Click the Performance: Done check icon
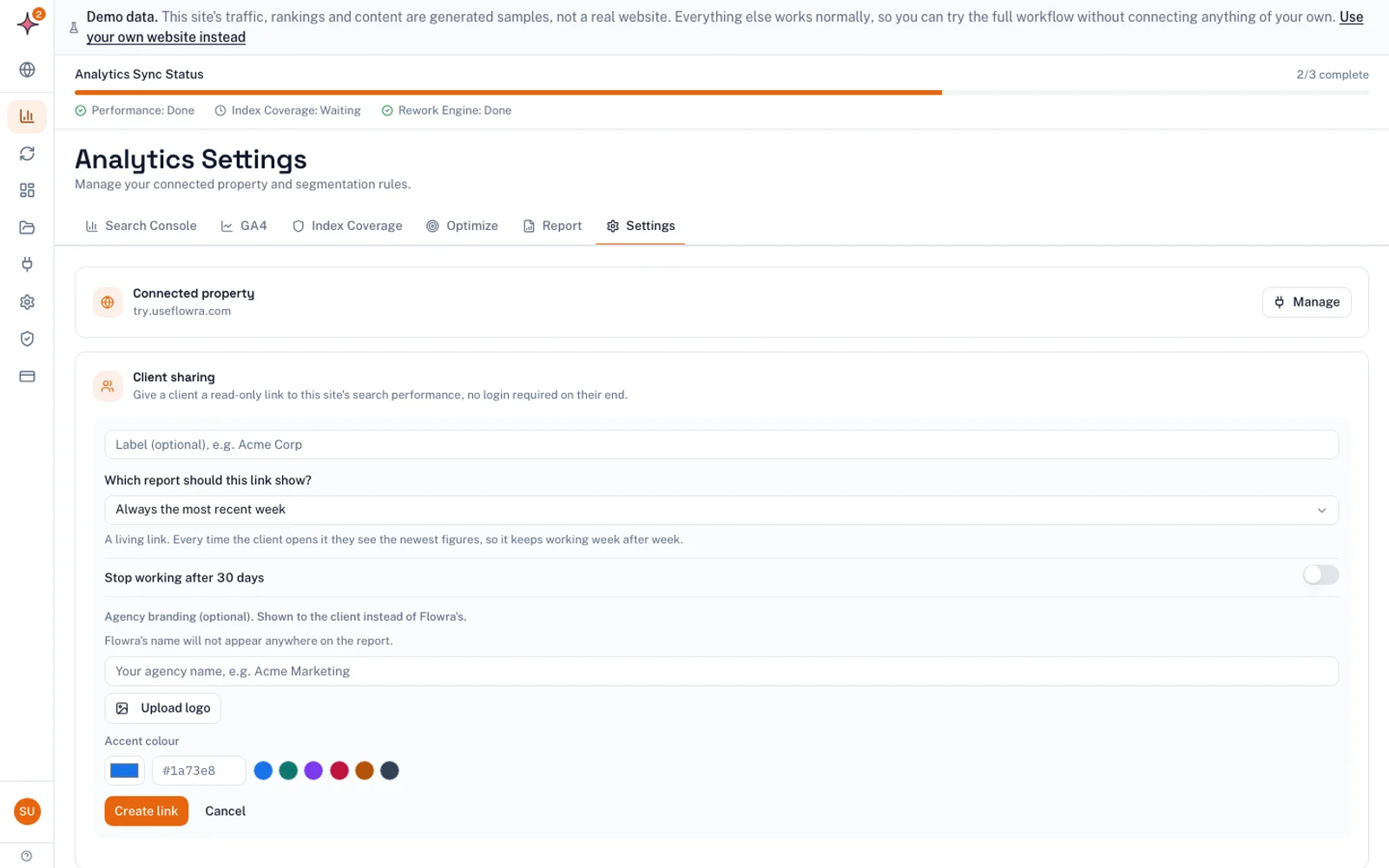The width and height of the screenshot is (1389, 868). click(81, 110)
